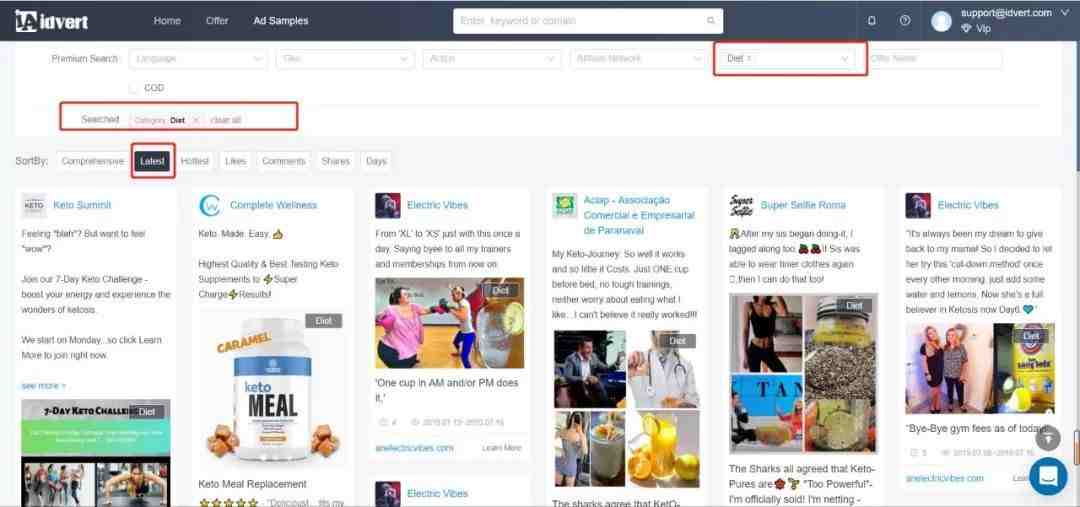Image resolution: width=1080 pixels, height=507 pixels.
Task: Sort by Days
Action: pos(376,161)
